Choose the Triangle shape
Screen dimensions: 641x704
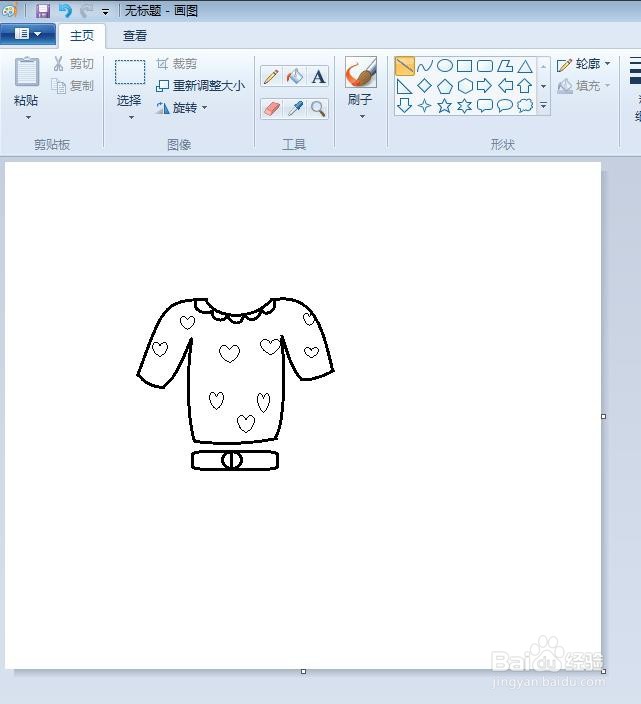point(525,66)
